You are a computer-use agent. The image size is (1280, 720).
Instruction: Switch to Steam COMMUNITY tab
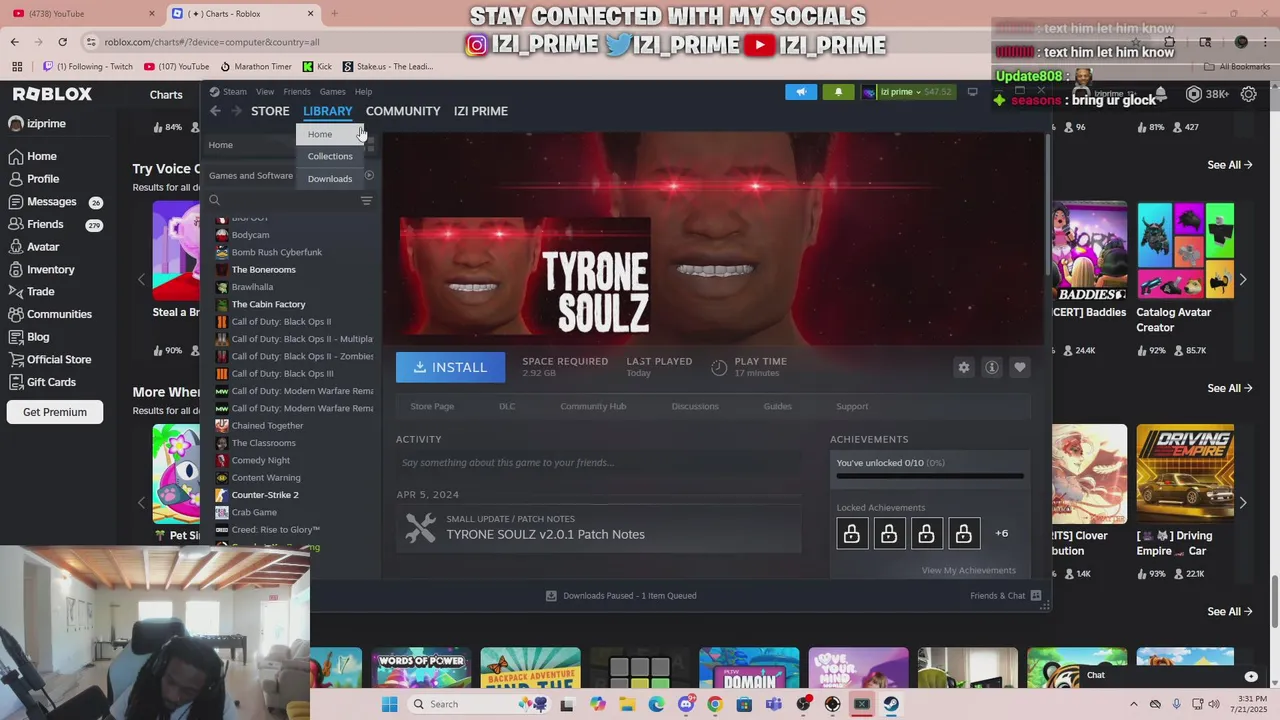(x=403, y=111)
